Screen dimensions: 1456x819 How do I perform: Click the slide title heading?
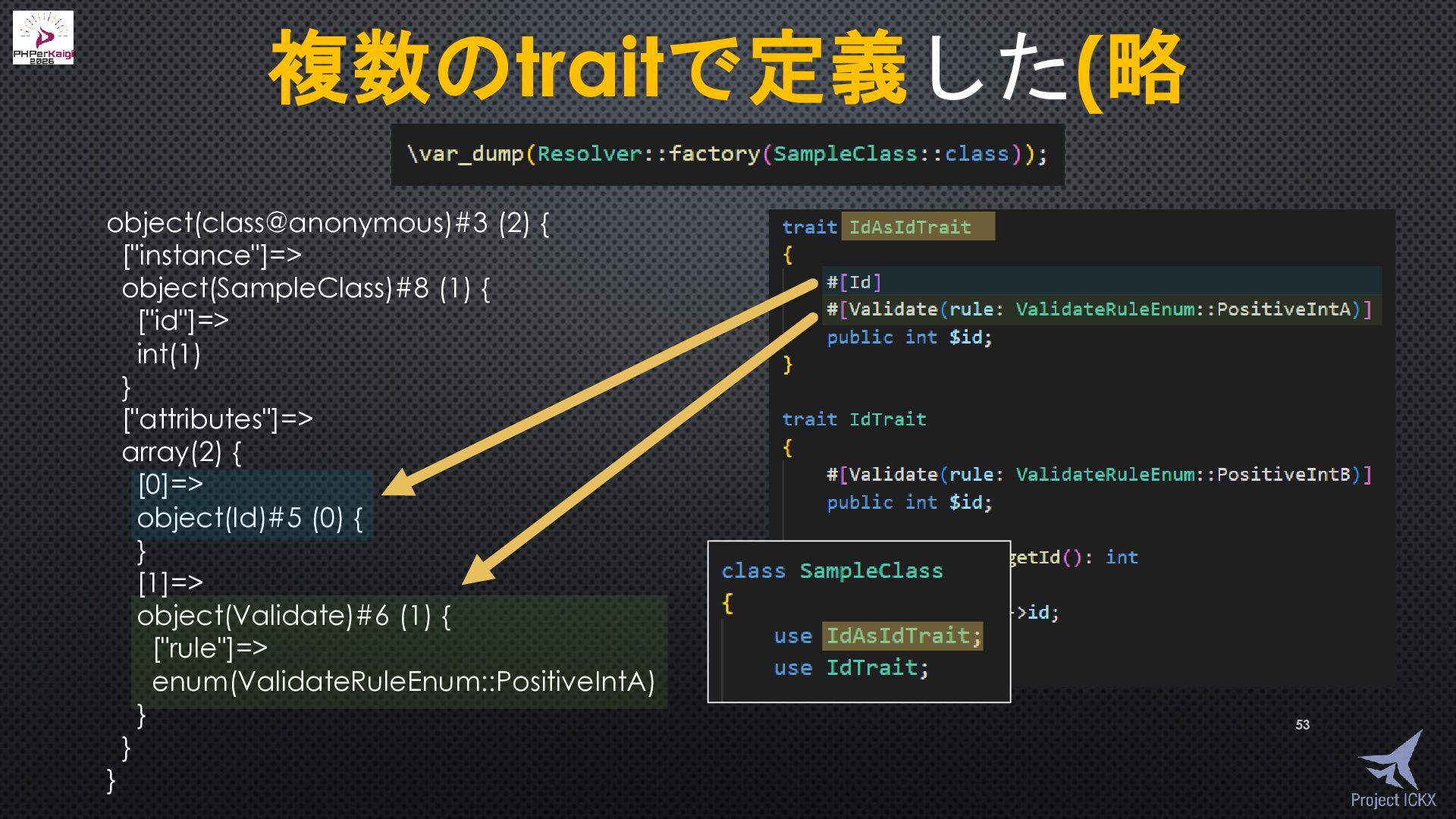click(x=726, y=70)
